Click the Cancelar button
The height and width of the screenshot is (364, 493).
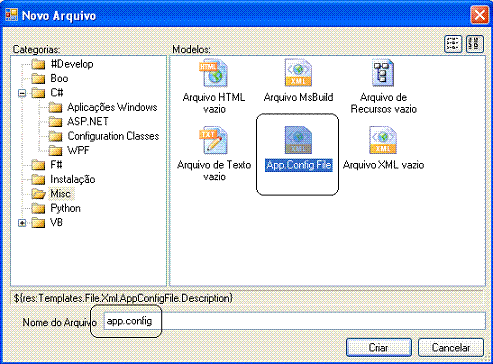[451, 348]
